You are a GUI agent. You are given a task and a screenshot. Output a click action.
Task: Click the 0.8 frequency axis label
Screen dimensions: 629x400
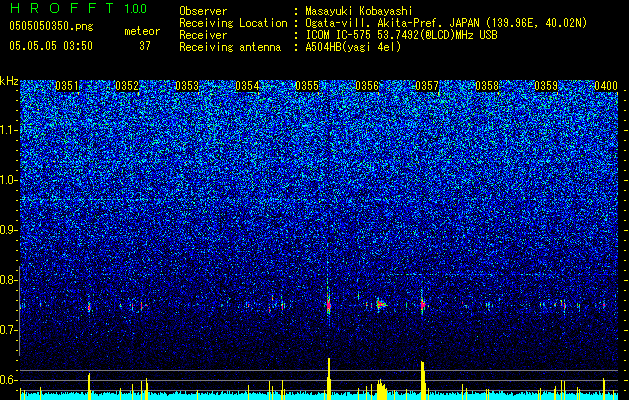[8, 280]
